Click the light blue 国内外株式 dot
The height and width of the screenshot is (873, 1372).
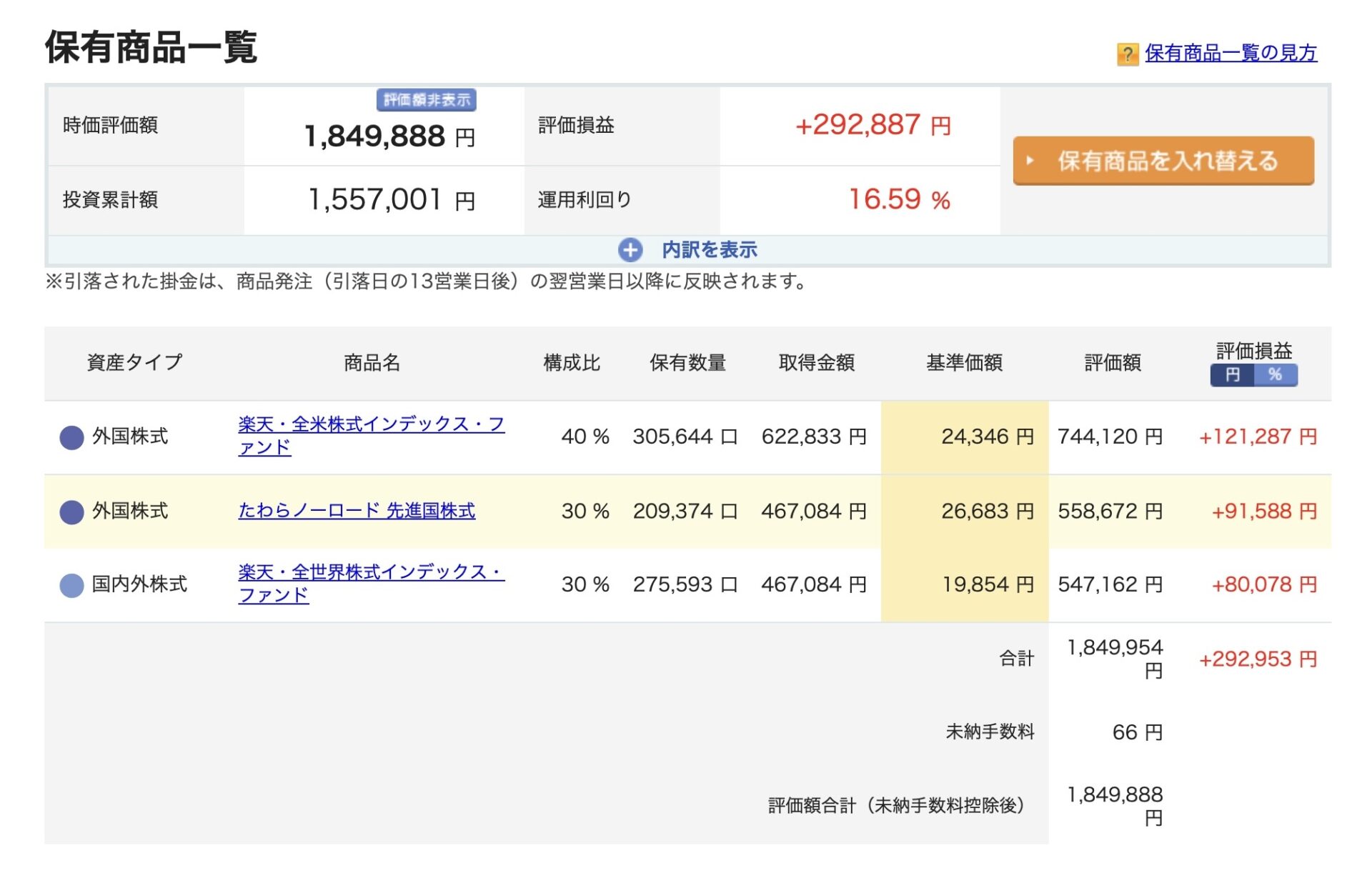point(71,585)
